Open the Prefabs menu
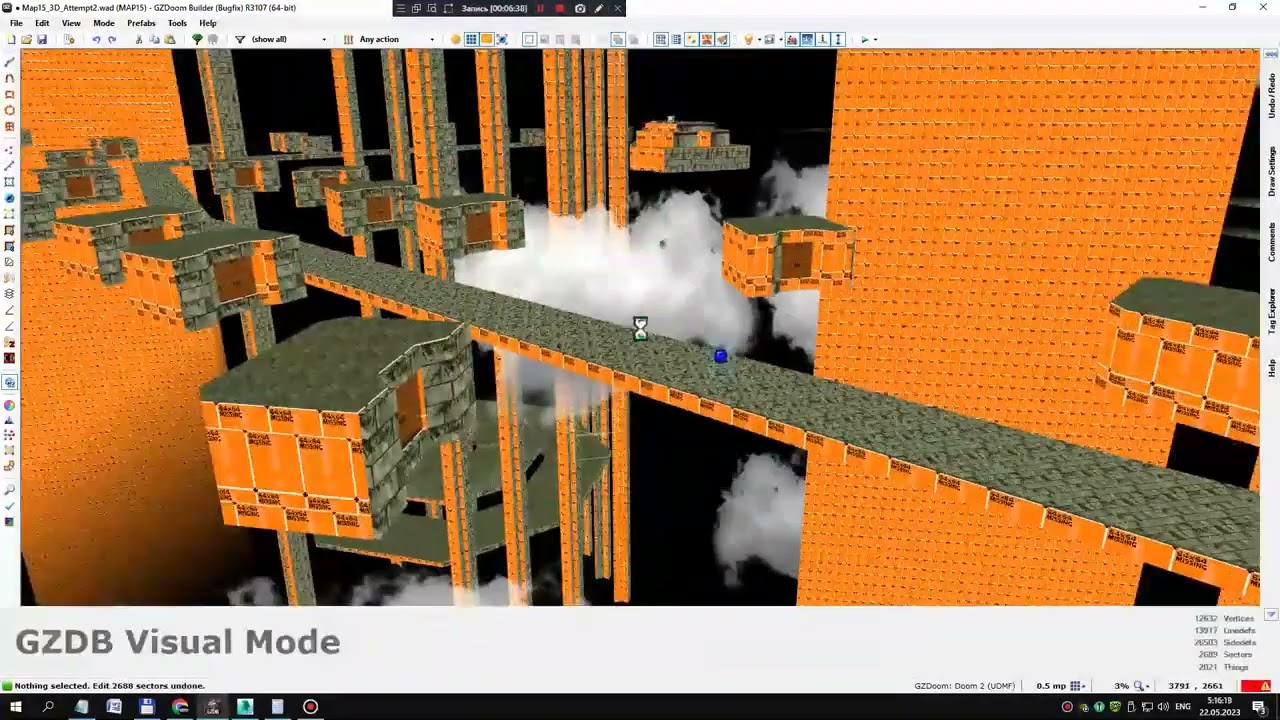 [141, 23]
